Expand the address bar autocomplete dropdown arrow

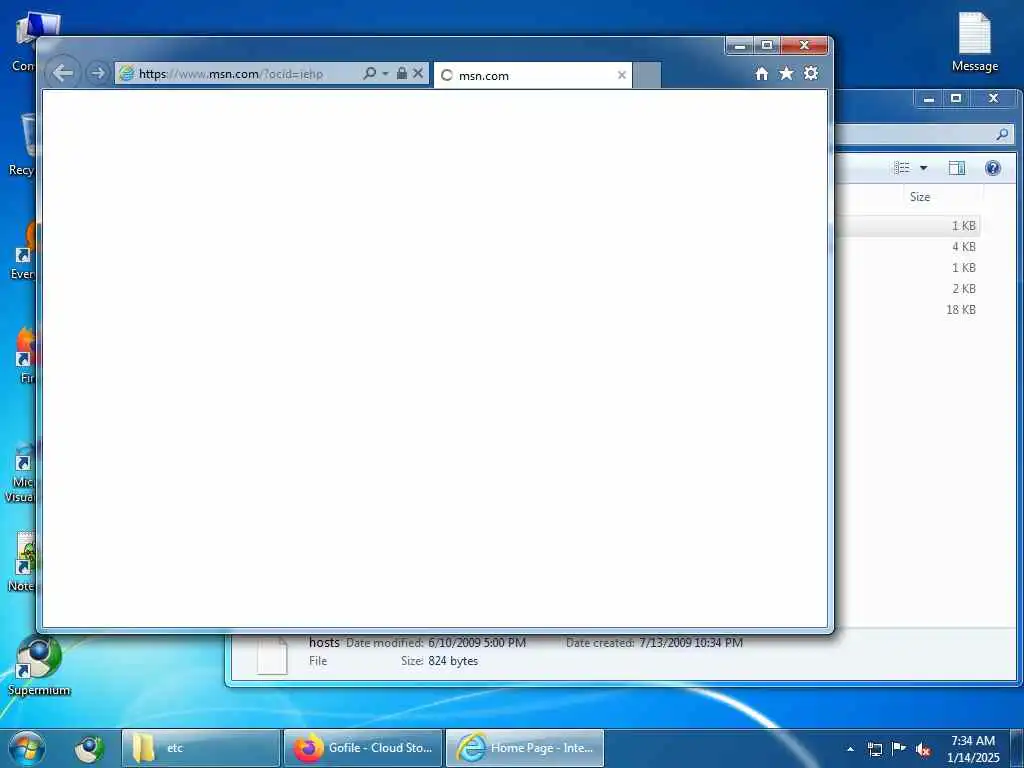(385, 73)
